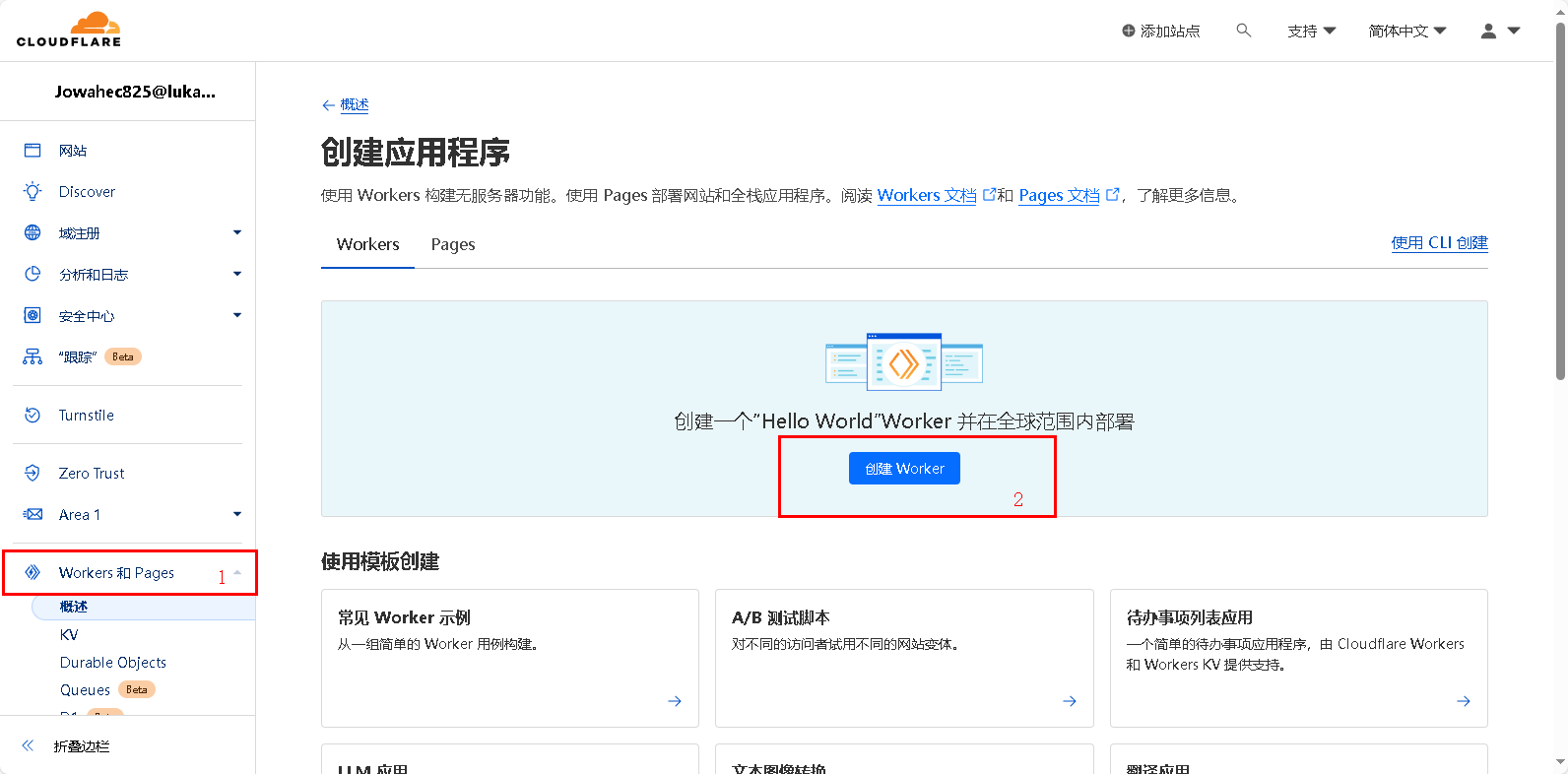Click the 域注册 globe icon
Image resolution: width=1568 pixels, height=774 pixels.
coord(33,233)
